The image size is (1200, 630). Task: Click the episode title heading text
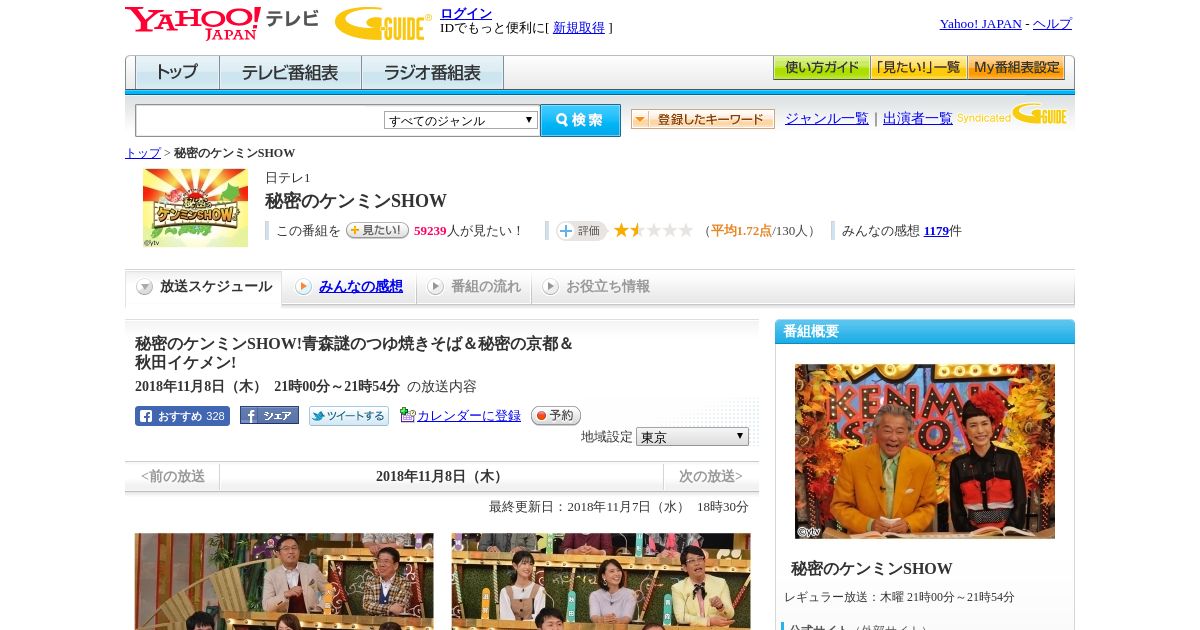(355, 353)
